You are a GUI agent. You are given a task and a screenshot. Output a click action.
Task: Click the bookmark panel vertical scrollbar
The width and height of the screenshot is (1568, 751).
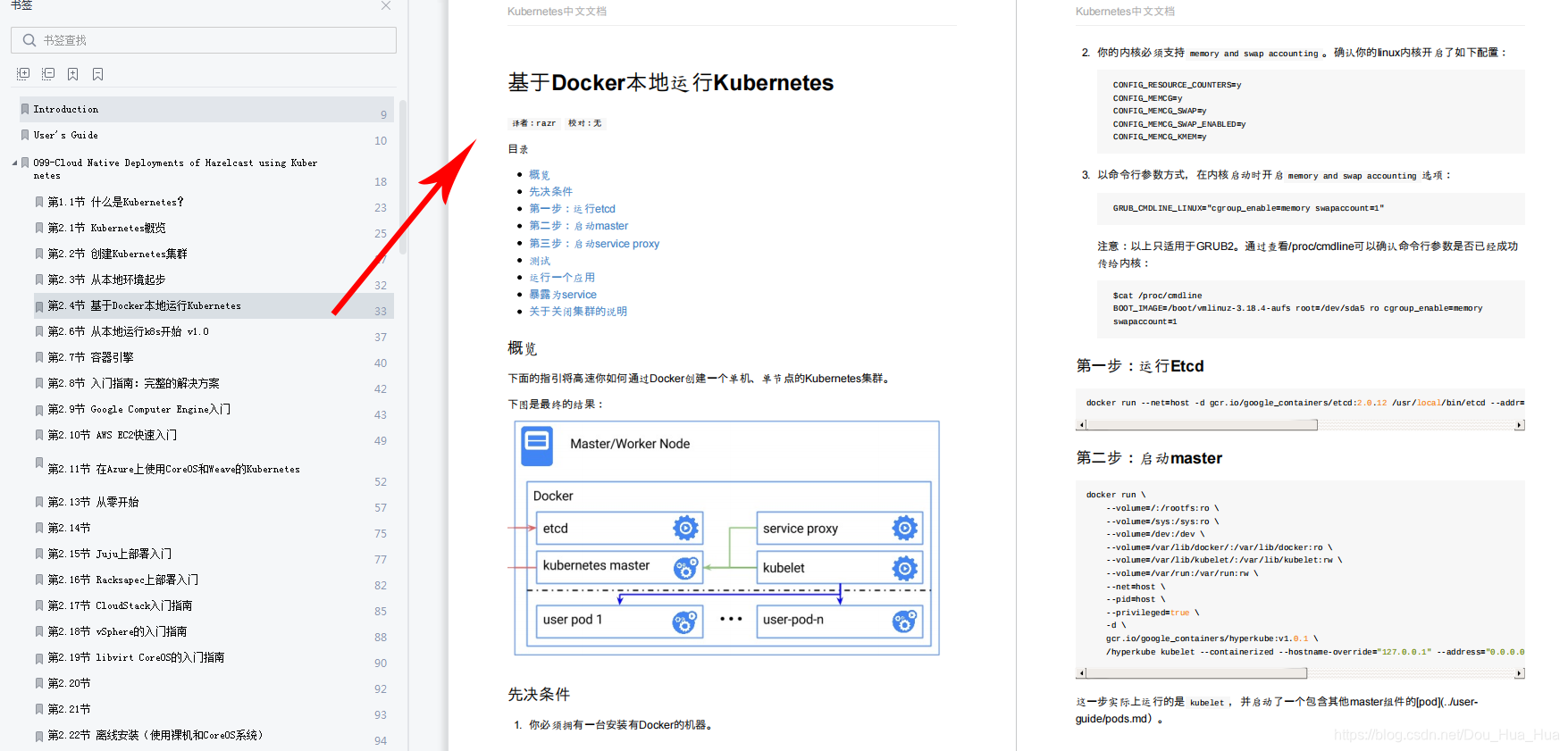403,177
